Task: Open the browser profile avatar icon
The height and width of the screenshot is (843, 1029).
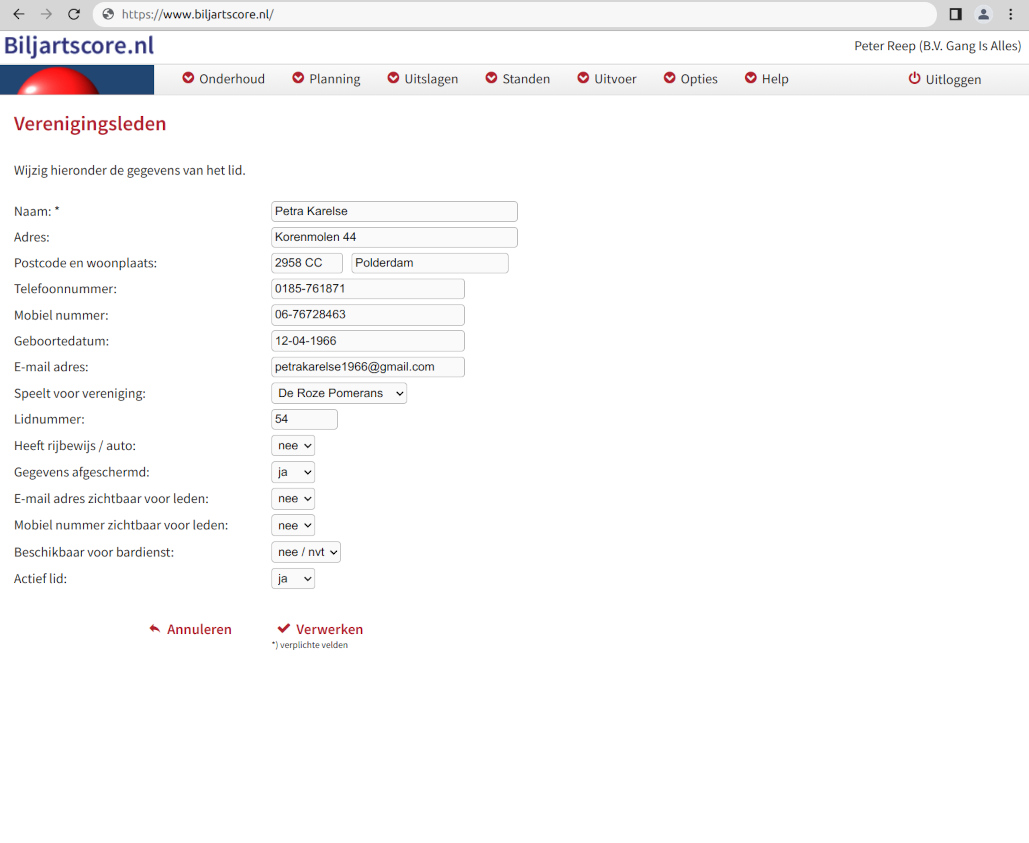Action: [983, 14]
